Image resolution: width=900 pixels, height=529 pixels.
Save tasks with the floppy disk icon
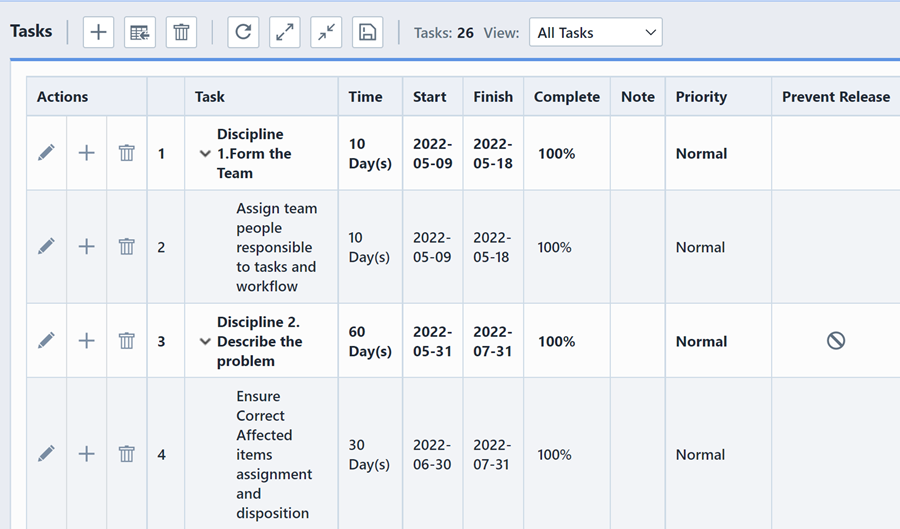(368, 32)
